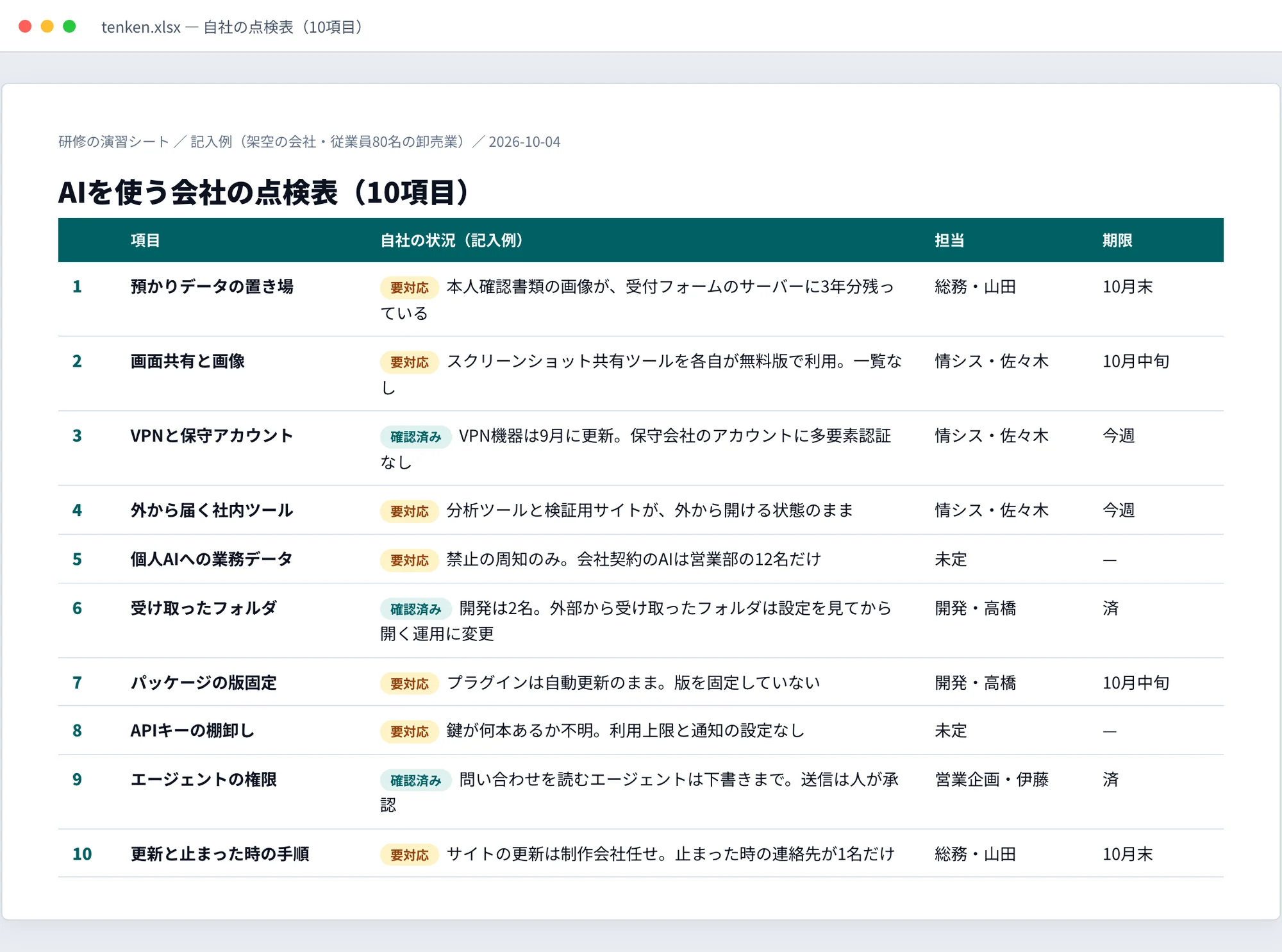Screen dimensions: 1282x952
Task: Select the window title tenken.xlsx
Action: coord(141,27)
